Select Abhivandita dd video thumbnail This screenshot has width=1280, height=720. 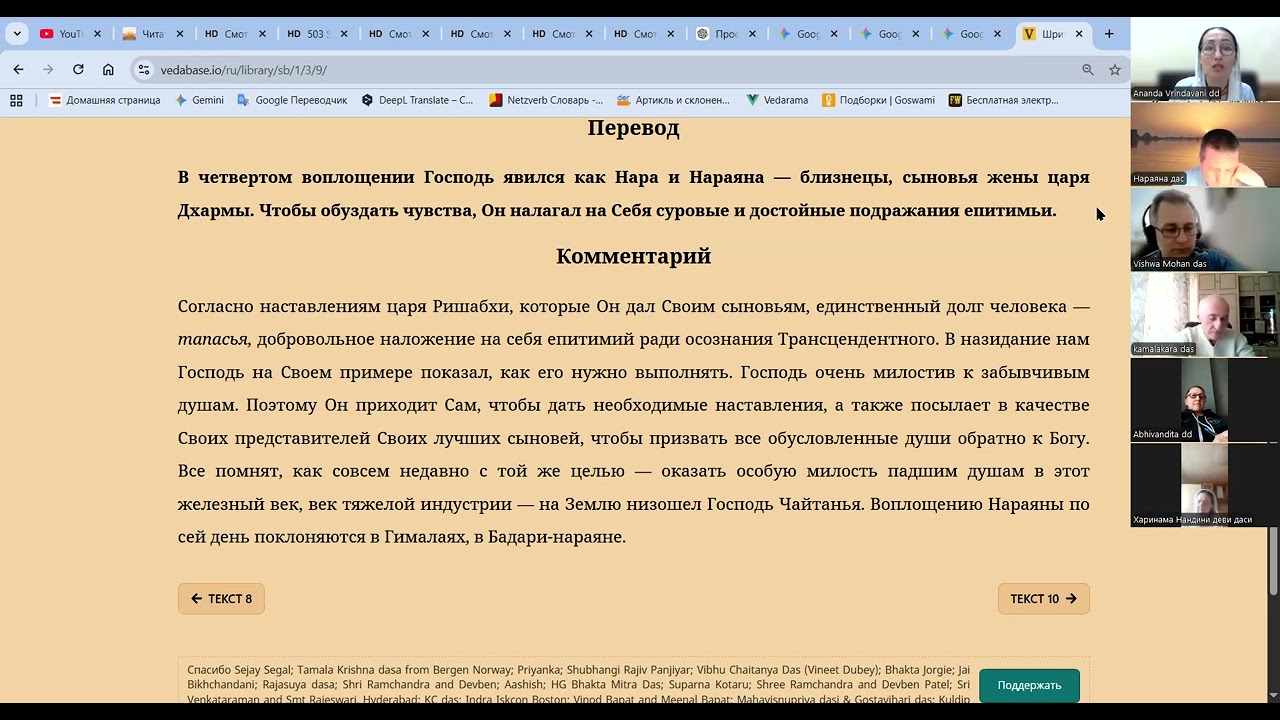[1205, 400]
